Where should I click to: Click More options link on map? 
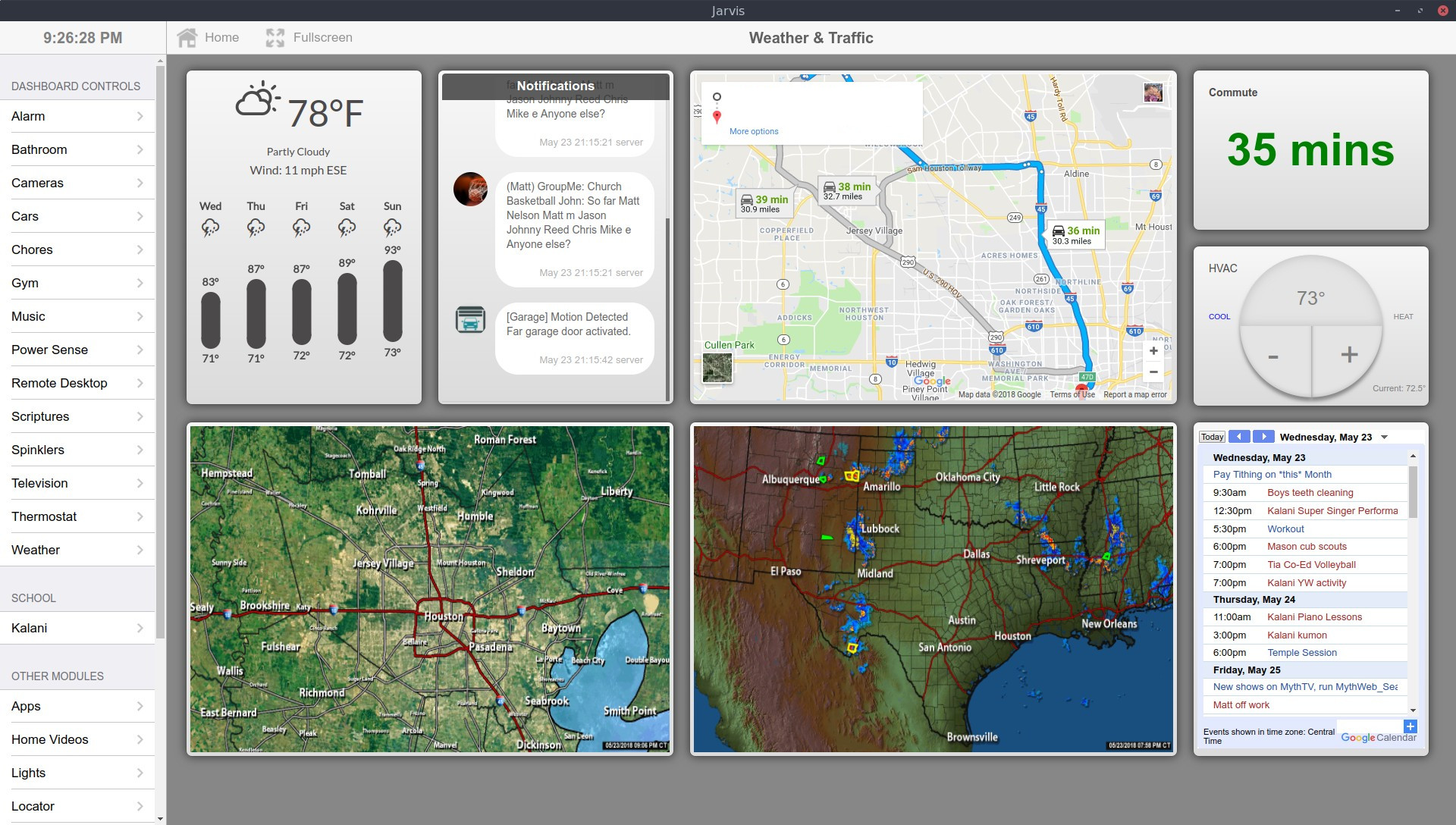coord(754,131)
